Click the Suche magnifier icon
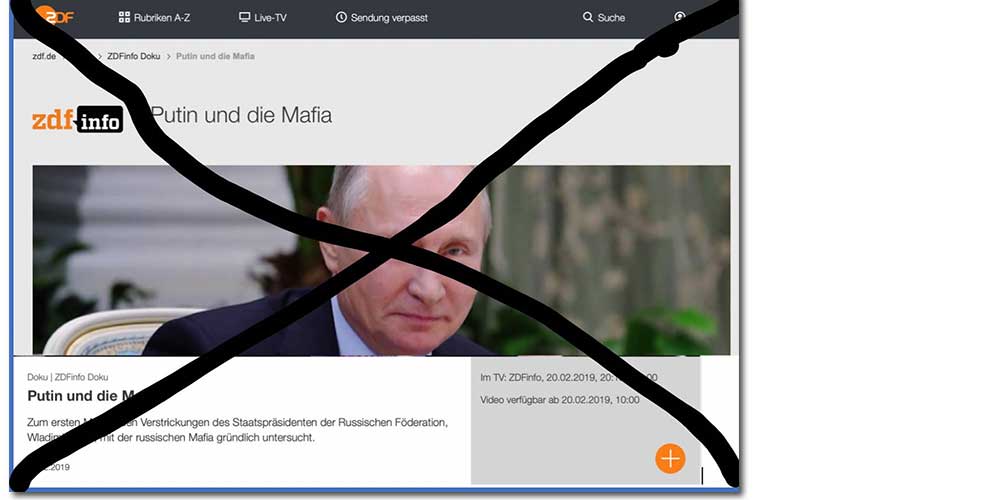The width and height of the screenshot is (1000, 500). (x=587, y=17)
